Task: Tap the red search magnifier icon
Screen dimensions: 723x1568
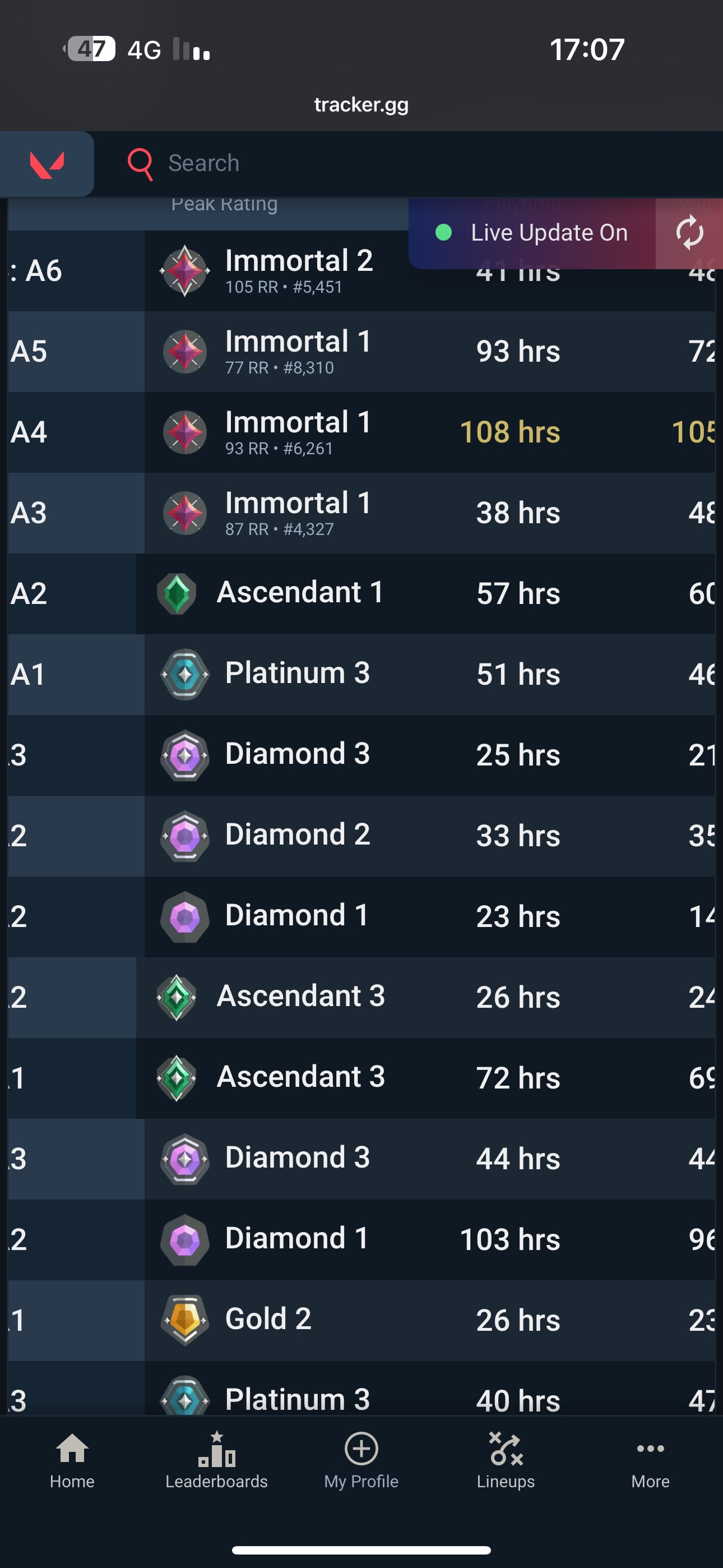Action: [140, 164]
